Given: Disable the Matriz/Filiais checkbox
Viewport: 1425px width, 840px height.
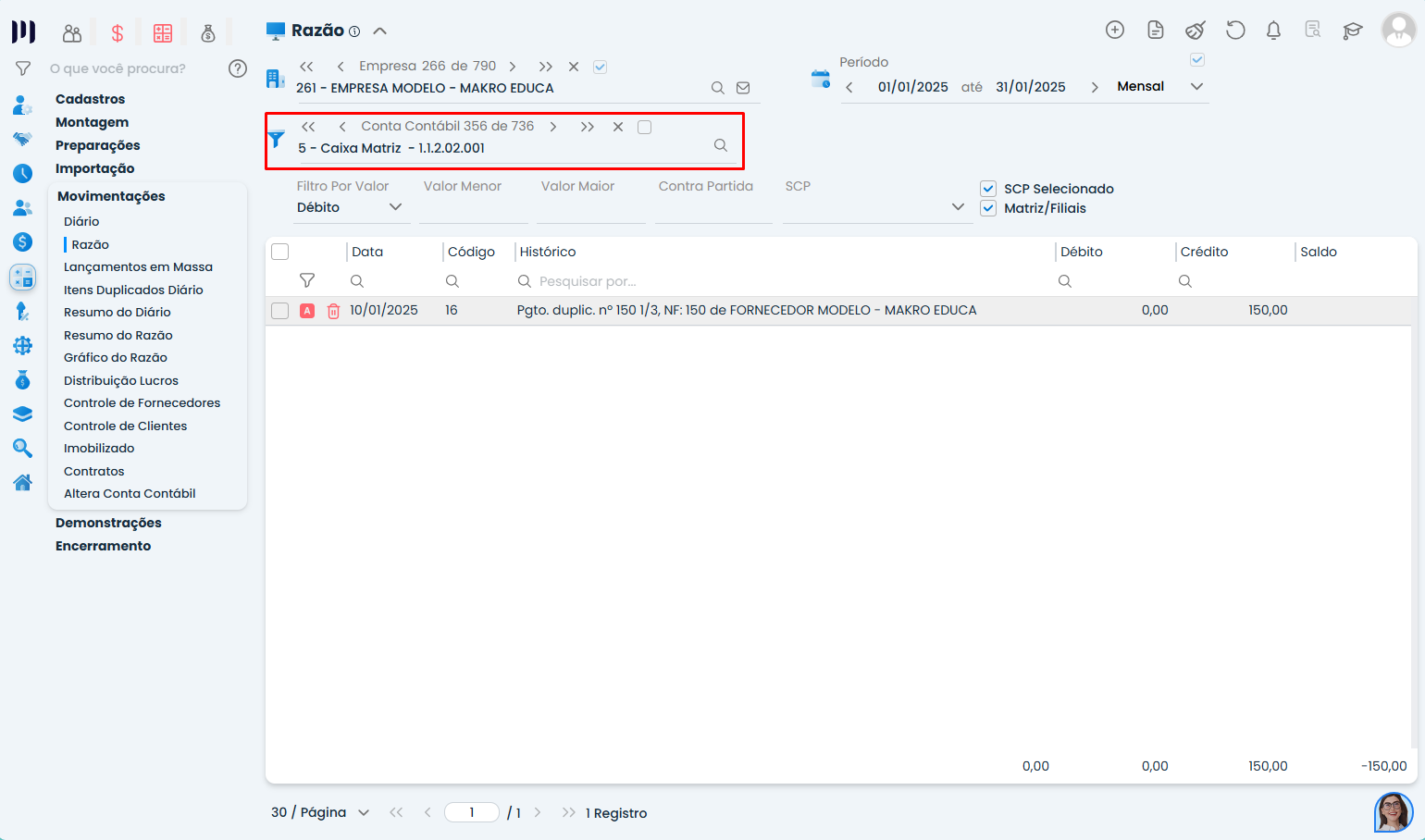Looking at the screenshot, I should point(988,207).
